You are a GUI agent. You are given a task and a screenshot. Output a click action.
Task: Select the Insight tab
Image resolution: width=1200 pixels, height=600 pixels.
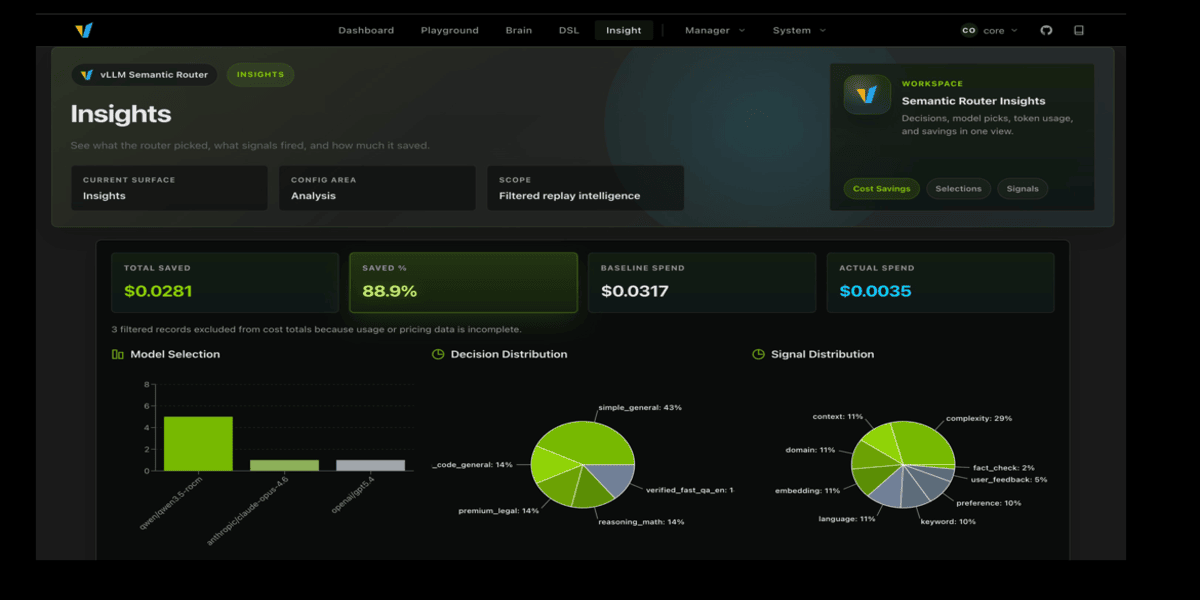tap(624, 30)
